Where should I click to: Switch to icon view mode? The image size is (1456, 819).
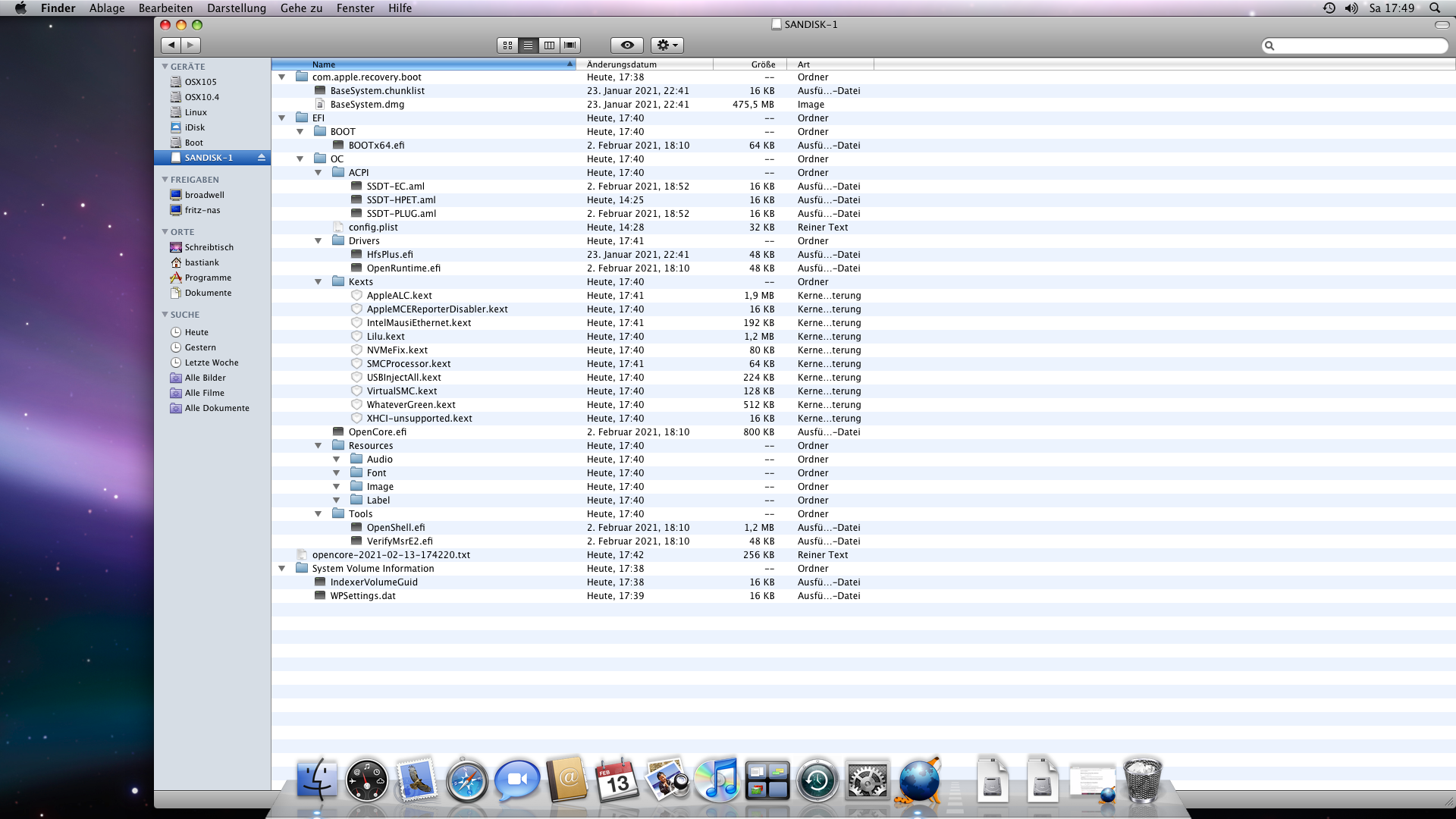[x=507, y=45]
